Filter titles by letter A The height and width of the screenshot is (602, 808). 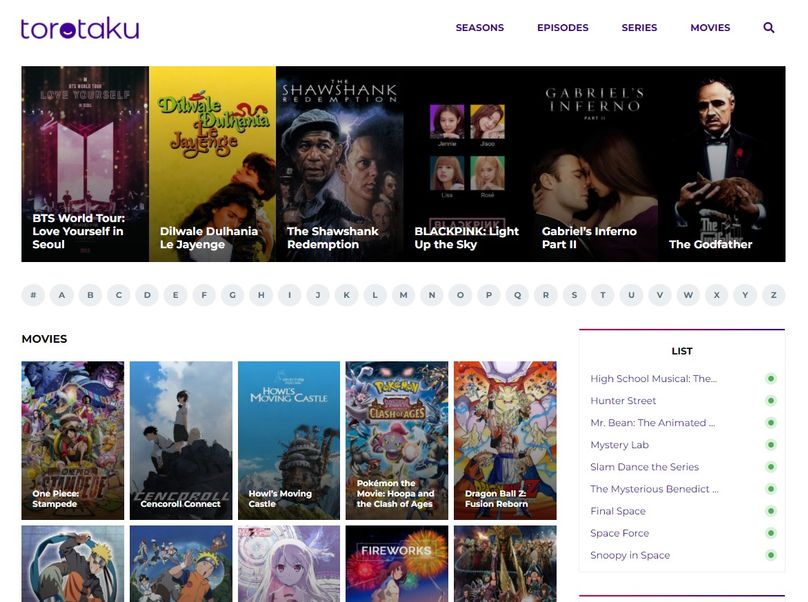click(62, 295)
